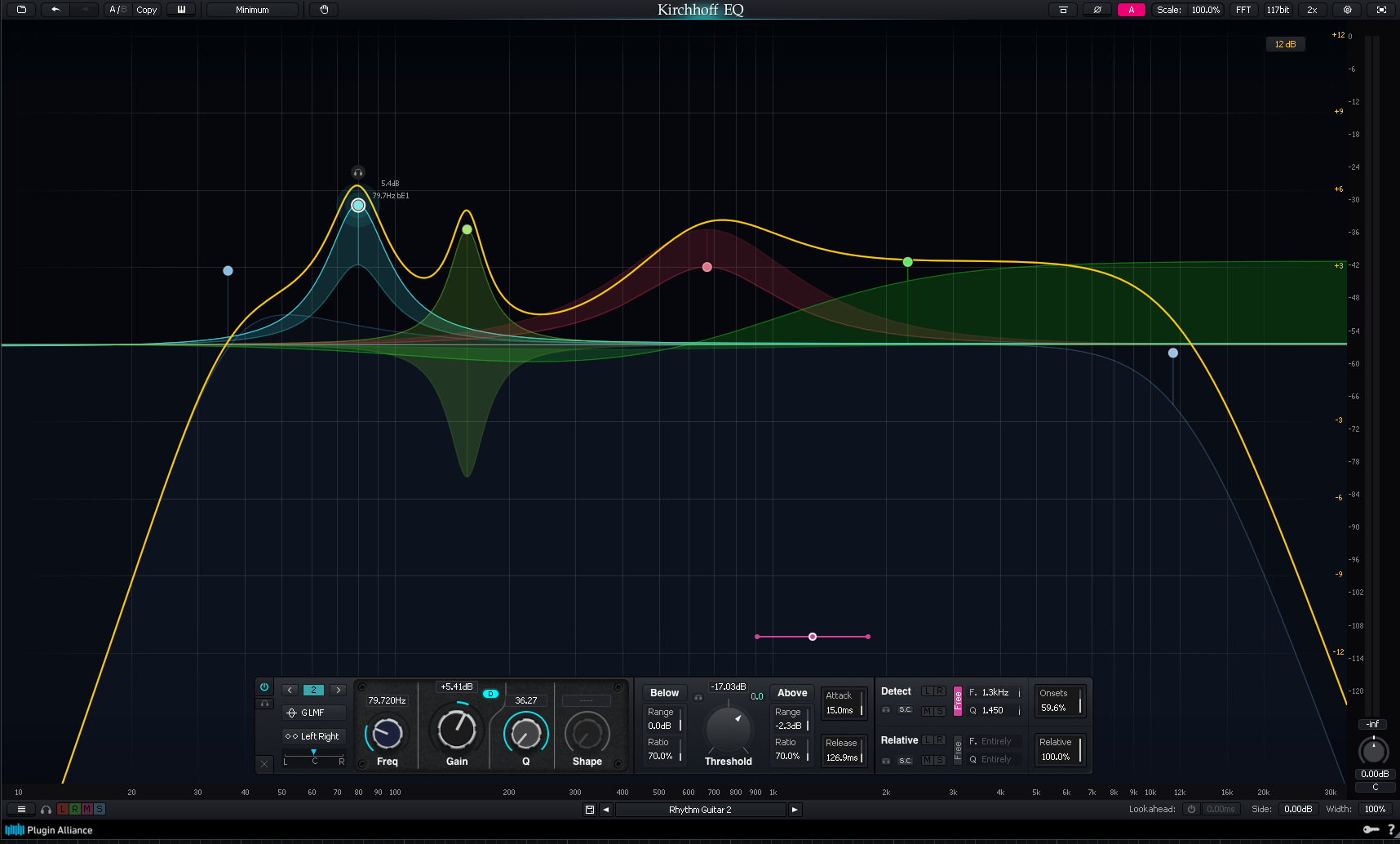Open the Left Right stereo mode dropdown

(x=314, y=736)
